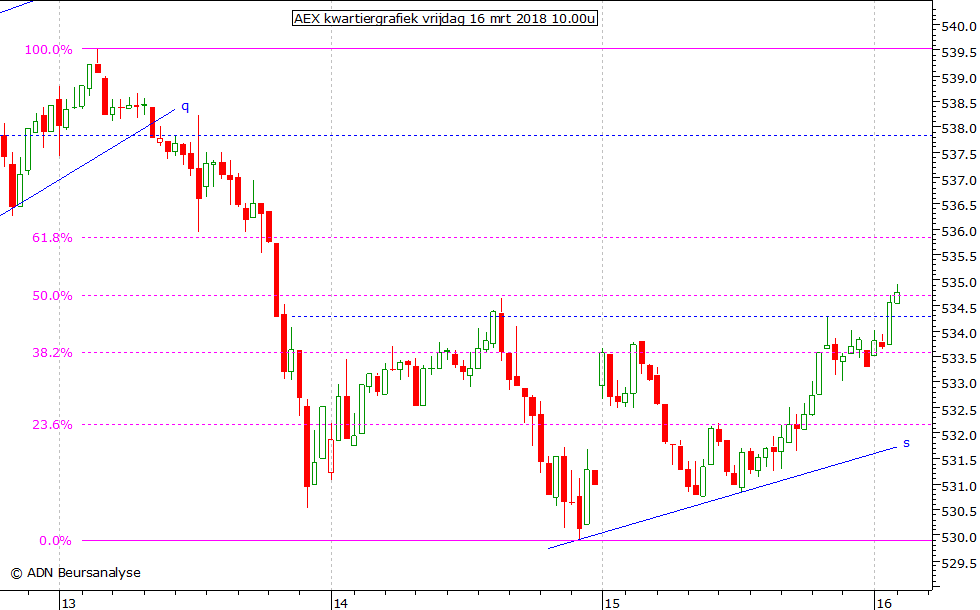Select the 50.0% Fibonacci level label
This screenshot has height=610, width=980.
(52, 296)
